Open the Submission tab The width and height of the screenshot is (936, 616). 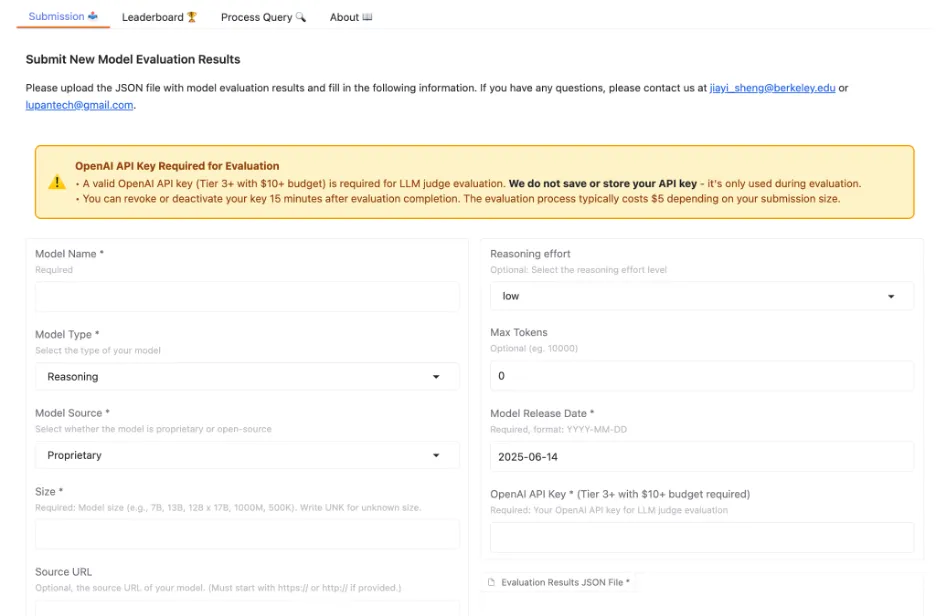63,17
